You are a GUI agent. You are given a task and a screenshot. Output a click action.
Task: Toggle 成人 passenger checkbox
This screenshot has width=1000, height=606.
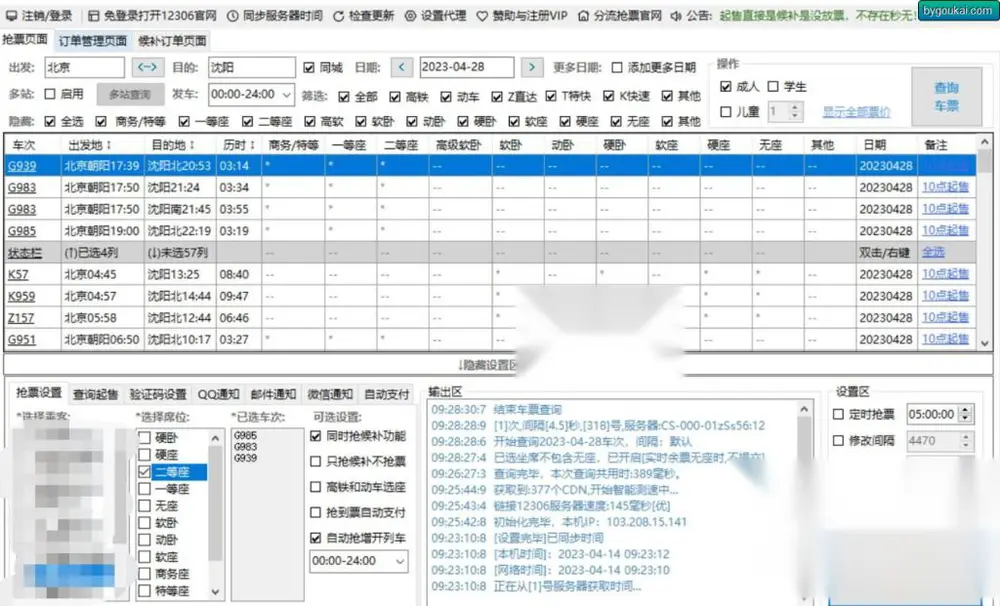click(725, 87)
